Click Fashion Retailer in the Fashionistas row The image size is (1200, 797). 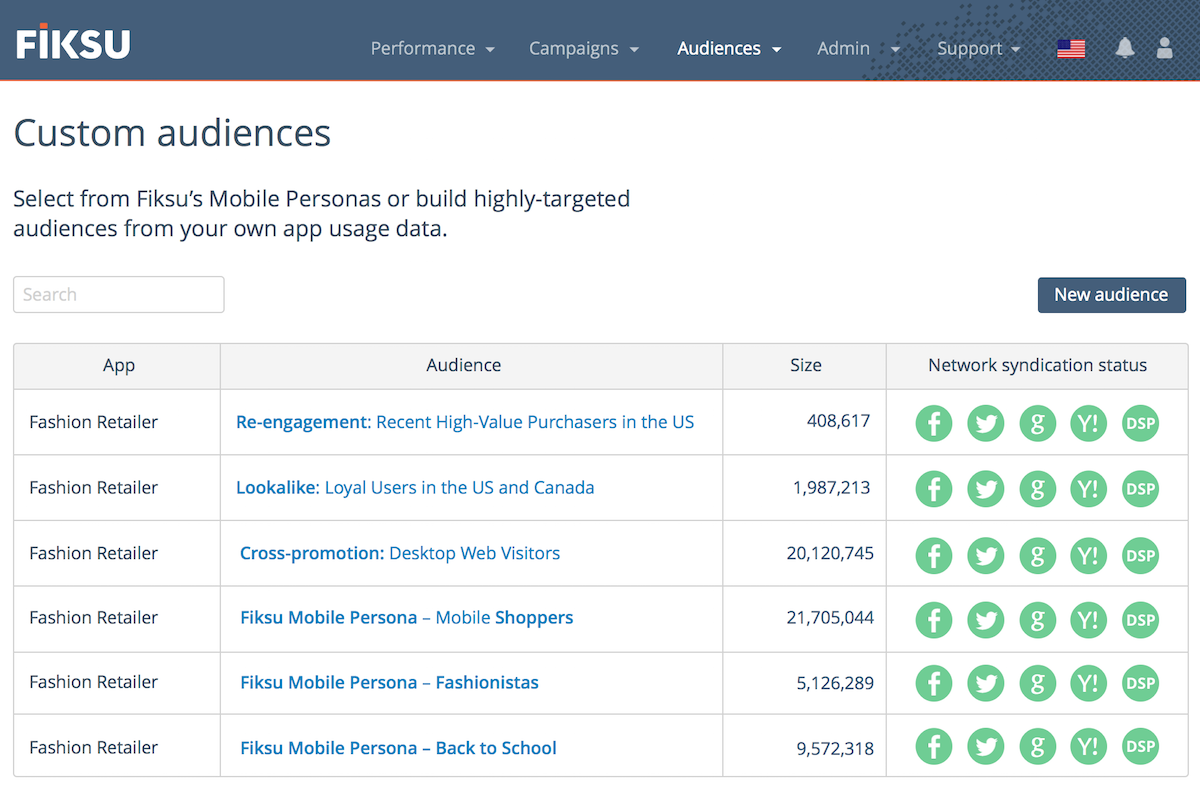[94, 682]
